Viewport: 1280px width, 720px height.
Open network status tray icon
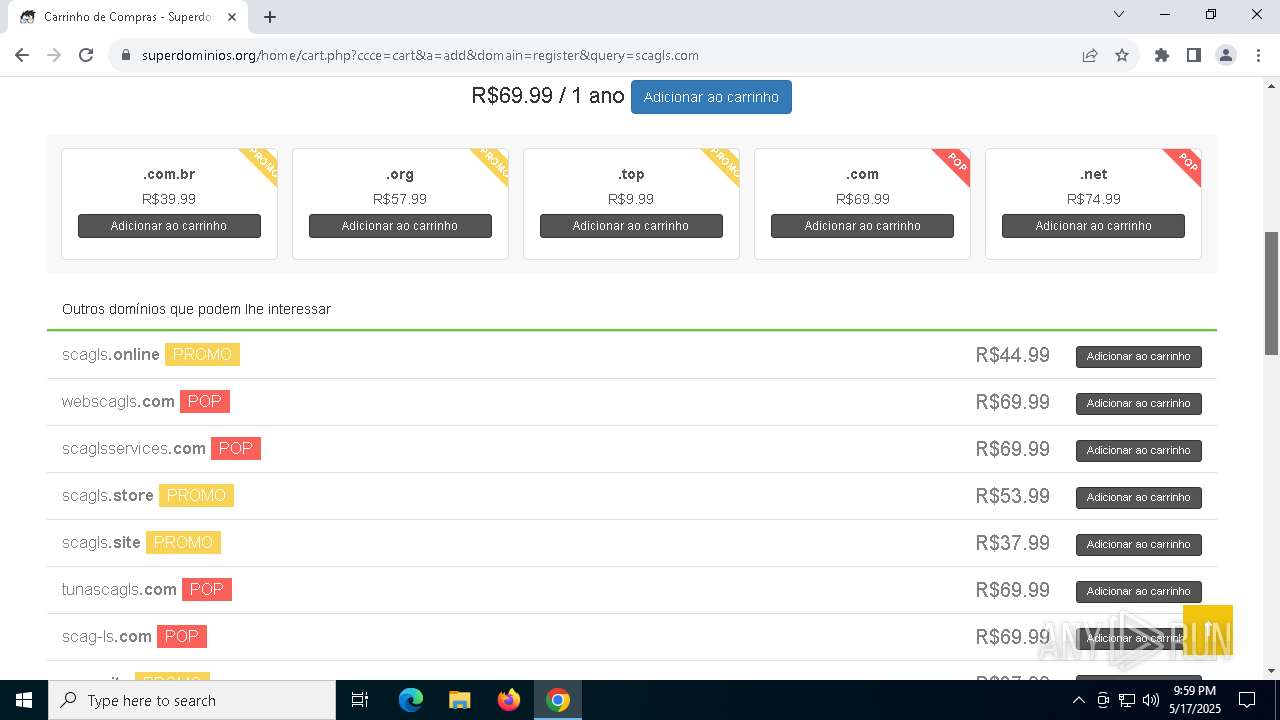pyautogui.click(x=1127, y=700)
